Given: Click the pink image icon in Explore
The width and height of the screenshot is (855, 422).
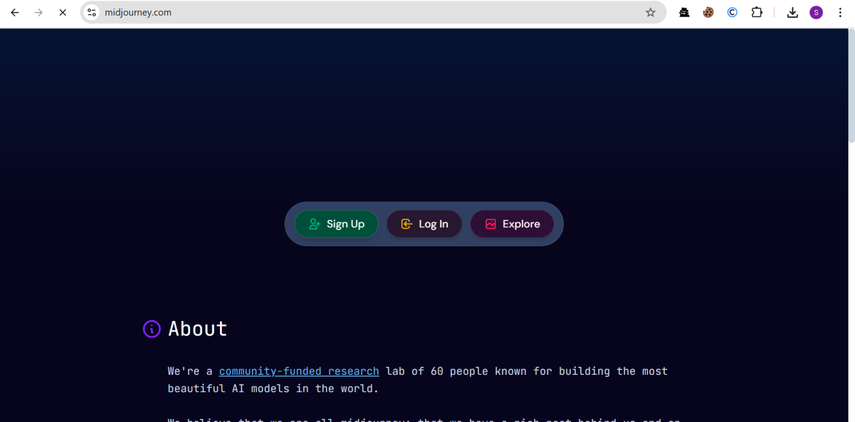Looking at the screenshot, I should point(491,224).
